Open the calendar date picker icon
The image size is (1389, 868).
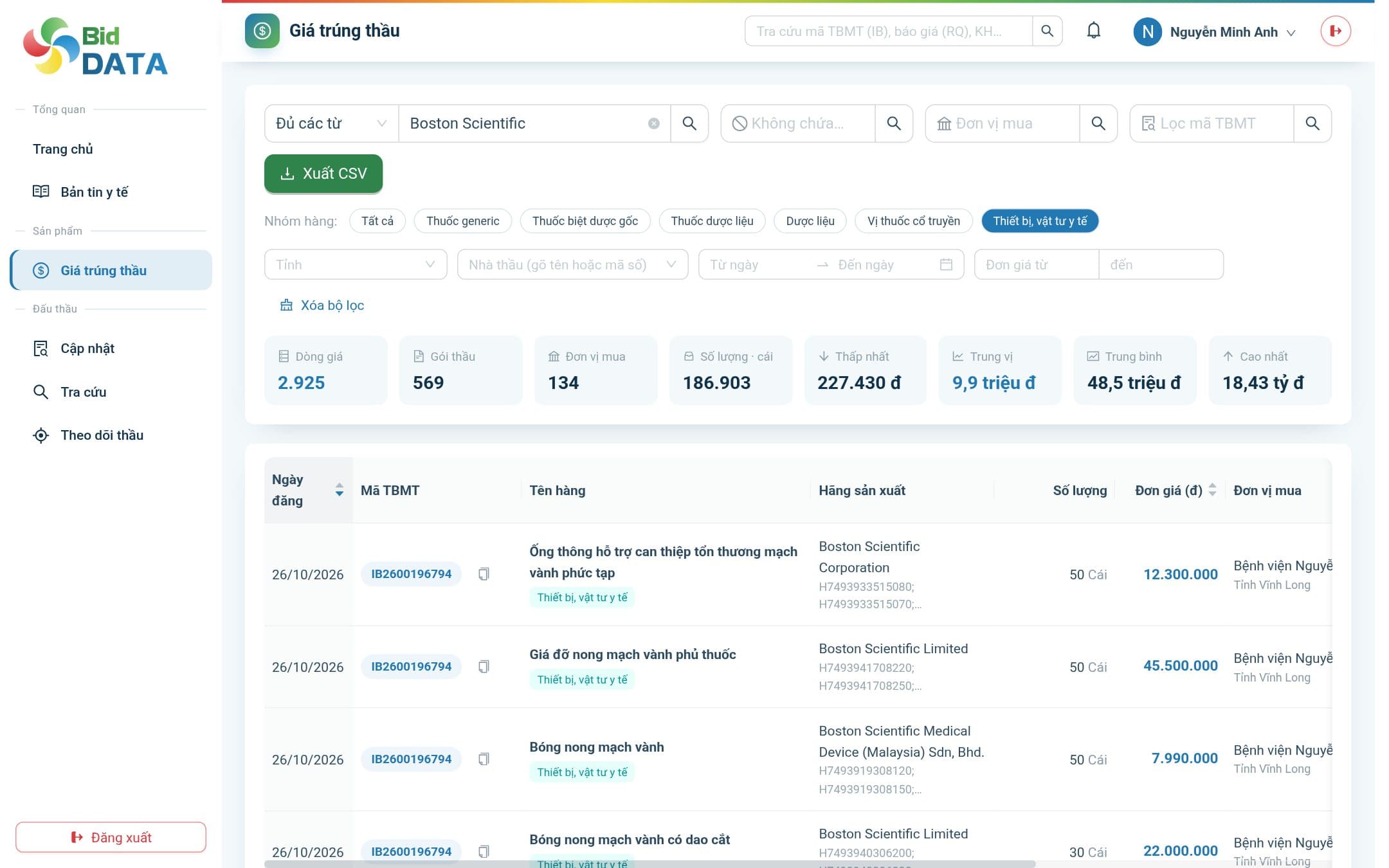pyautogui.click(x=946, y=264)
